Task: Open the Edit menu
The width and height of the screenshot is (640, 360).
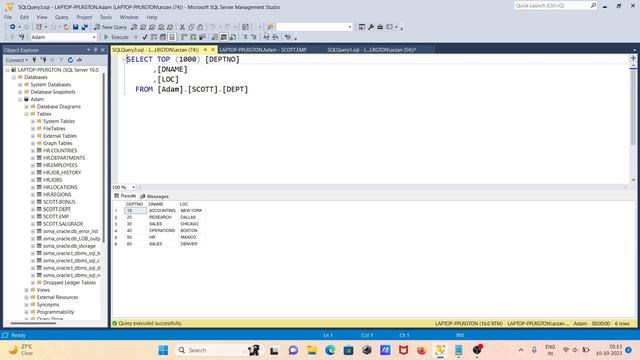Action: click(24, 17)
